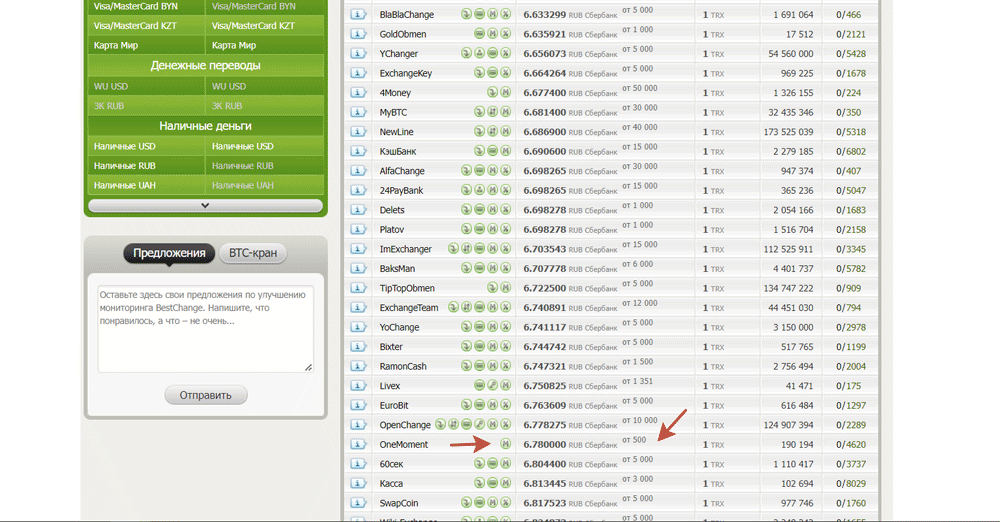Viewport: 1000px width, 522px height.
Task: Click minimum 'от 500' in OneMoment row
Action: 634,440
